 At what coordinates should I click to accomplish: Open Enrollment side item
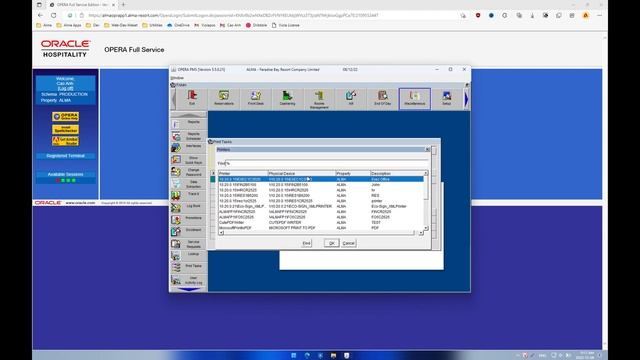pos(188,231)
